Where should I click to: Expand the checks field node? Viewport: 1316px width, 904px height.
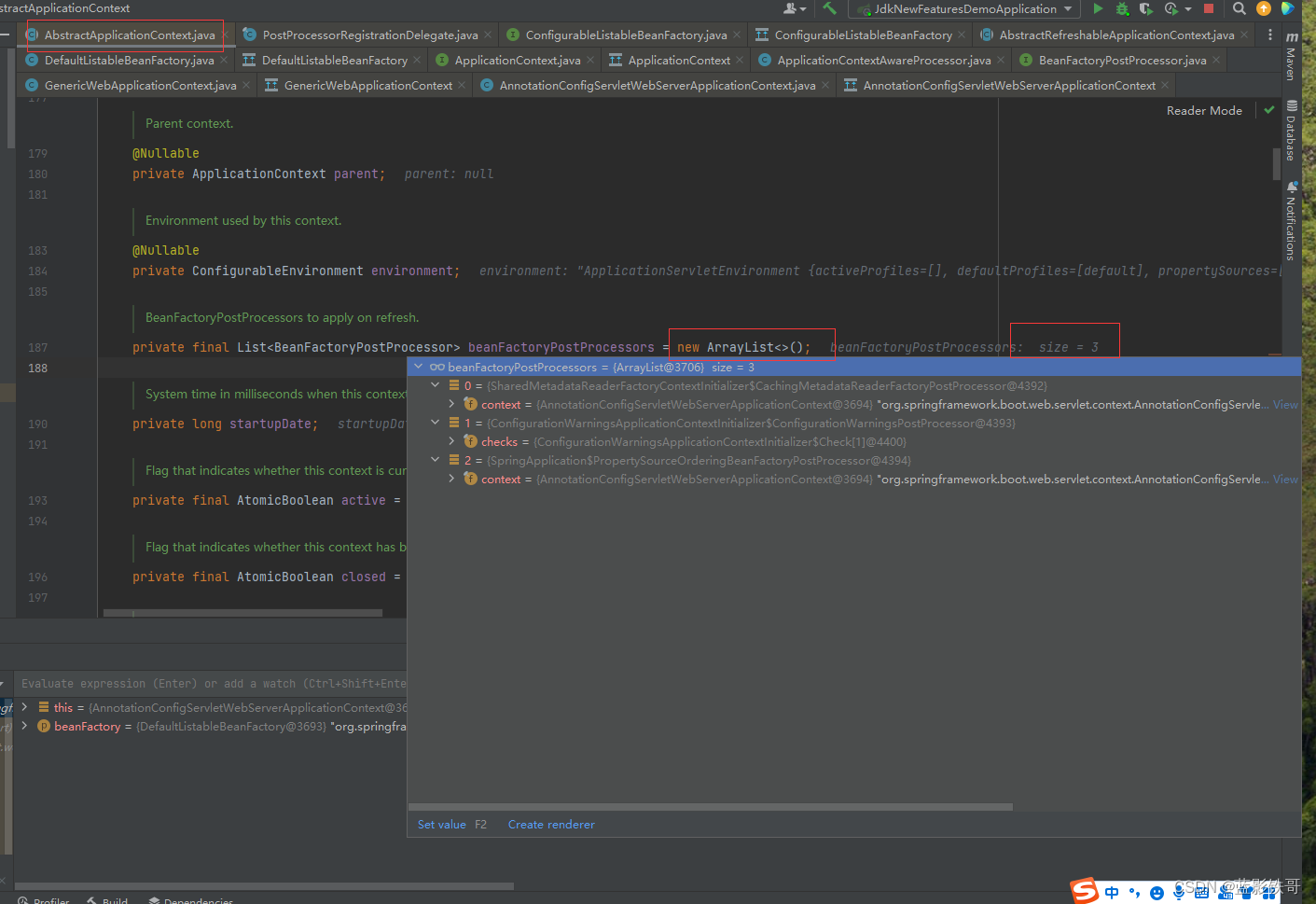[x=452, y=441]
